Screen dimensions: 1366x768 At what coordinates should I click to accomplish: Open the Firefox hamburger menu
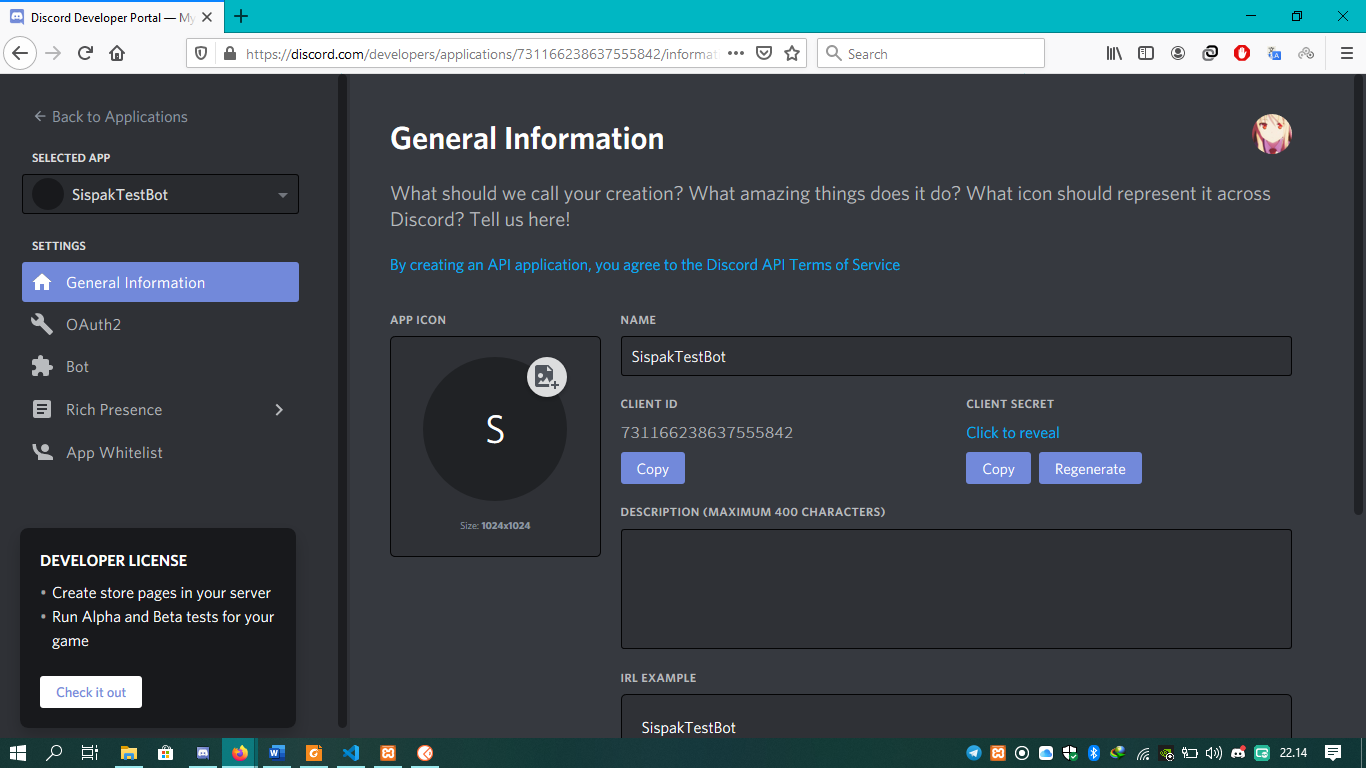click(x=1346, y=54)
